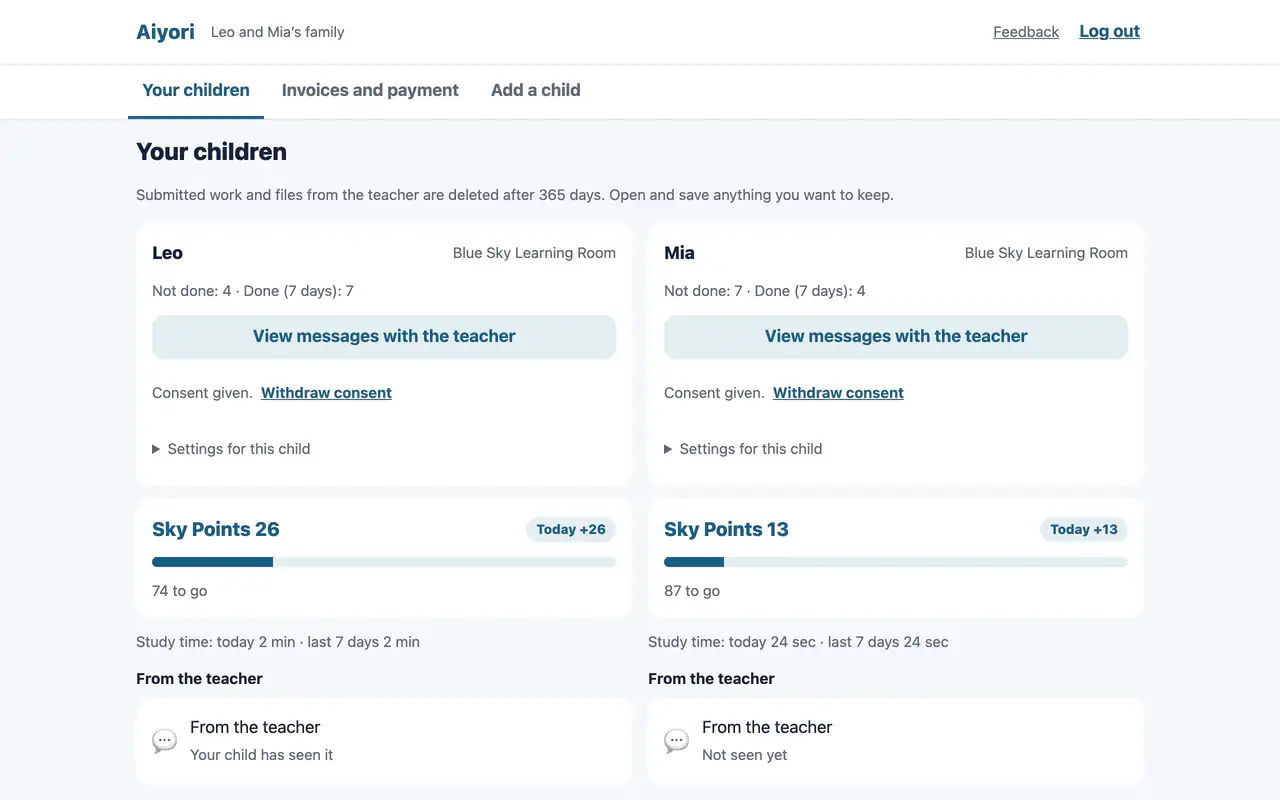Click the Today +26 badge
Viewport: 1280px width, 800px height.
tap(571, 529)
